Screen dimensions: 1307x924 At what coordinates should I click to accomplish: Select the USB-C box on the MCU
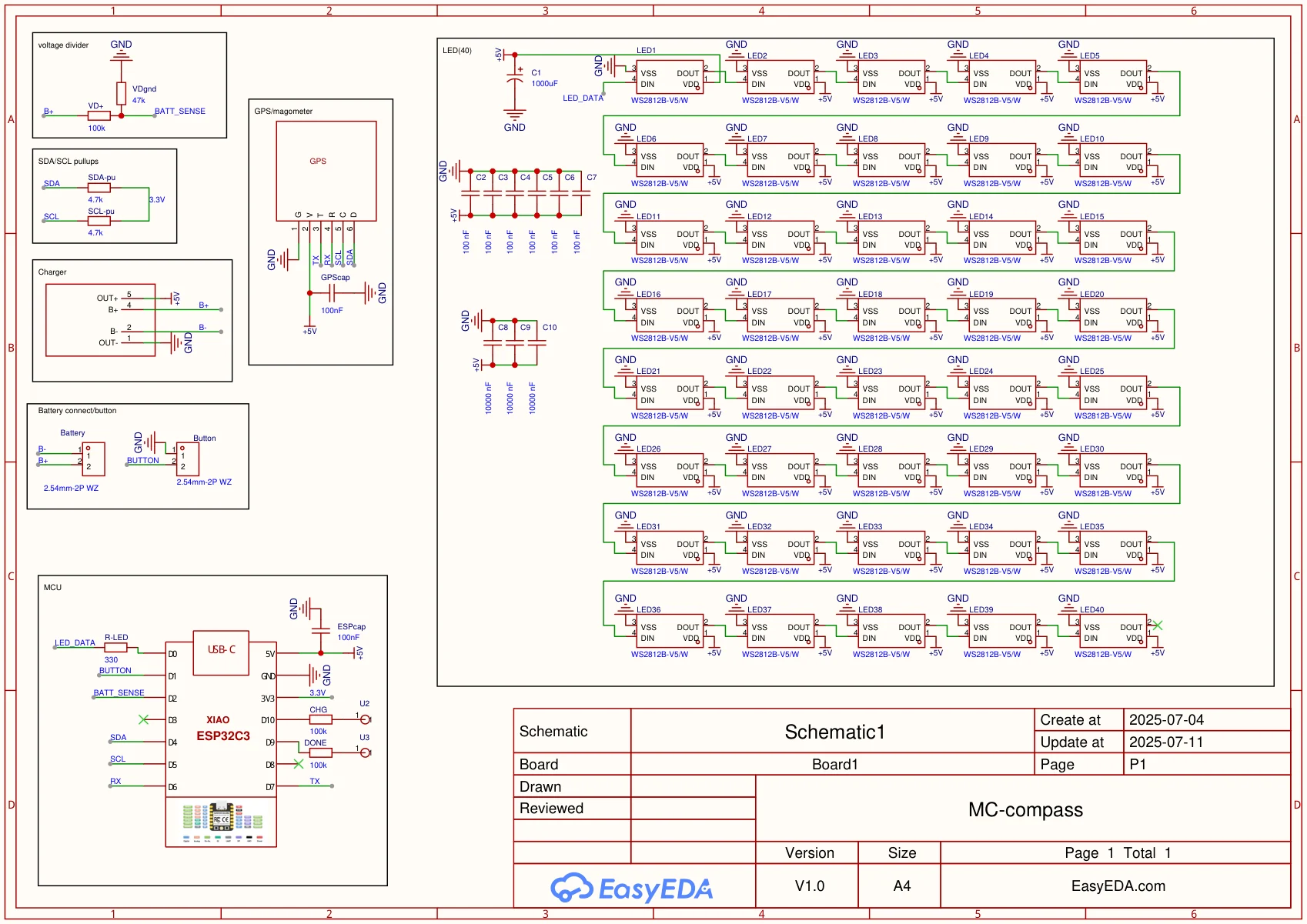coord(221,652)
